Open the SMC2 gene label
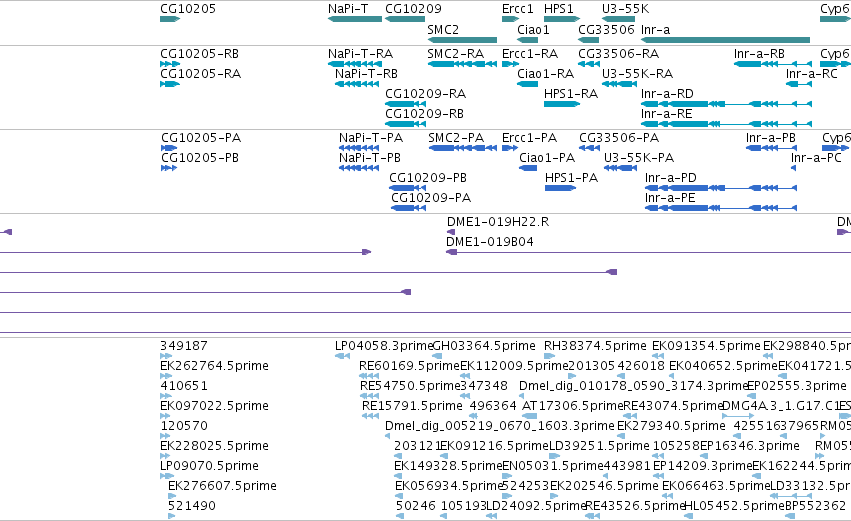Screen dimensions: 851x521 pyautogui.click(x=443, y=29)
